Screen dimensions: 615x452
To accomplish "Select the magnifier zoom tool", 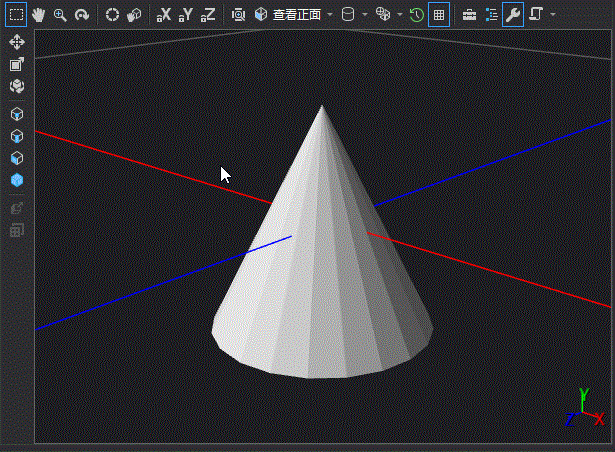I will pyautogui.click(x=60, y=15).
